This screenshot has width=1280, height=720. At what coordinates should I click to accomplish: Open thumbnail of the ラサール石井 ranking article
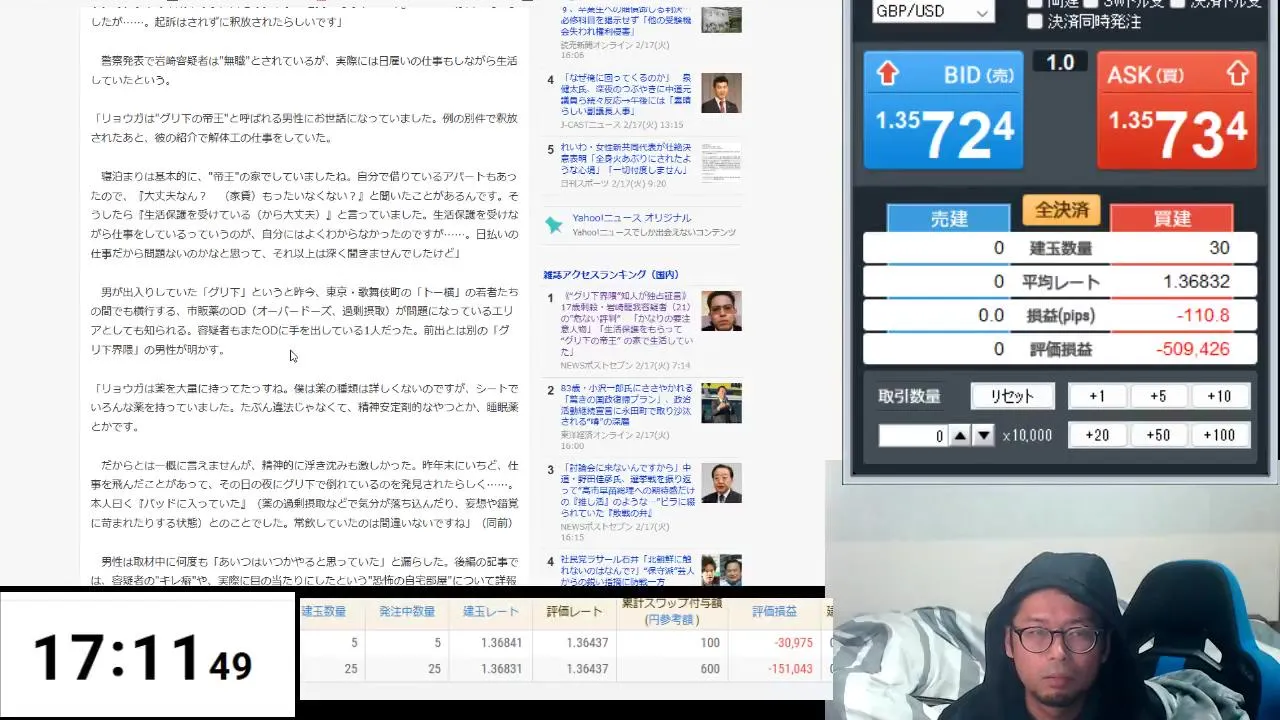click(x=721, y=570)
